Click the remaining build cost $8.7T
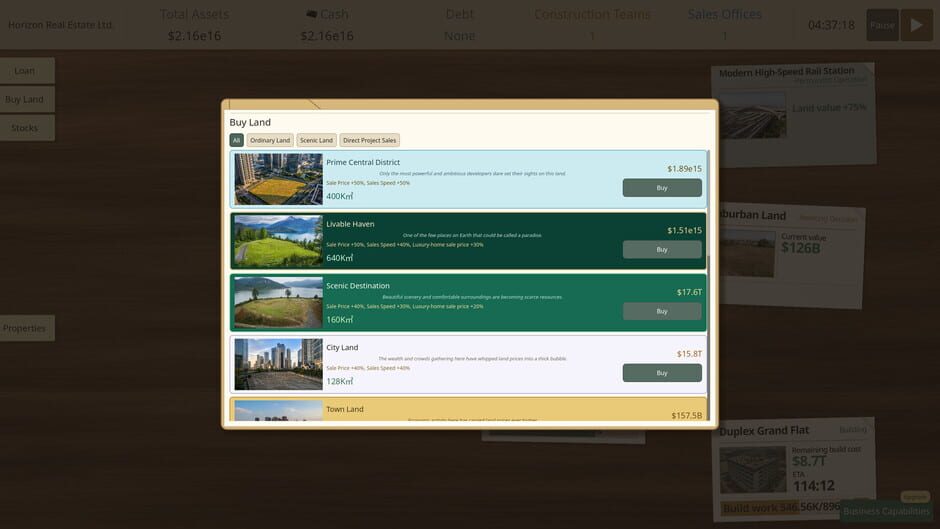This screenshot has height=529, width=940. [809, 461]
